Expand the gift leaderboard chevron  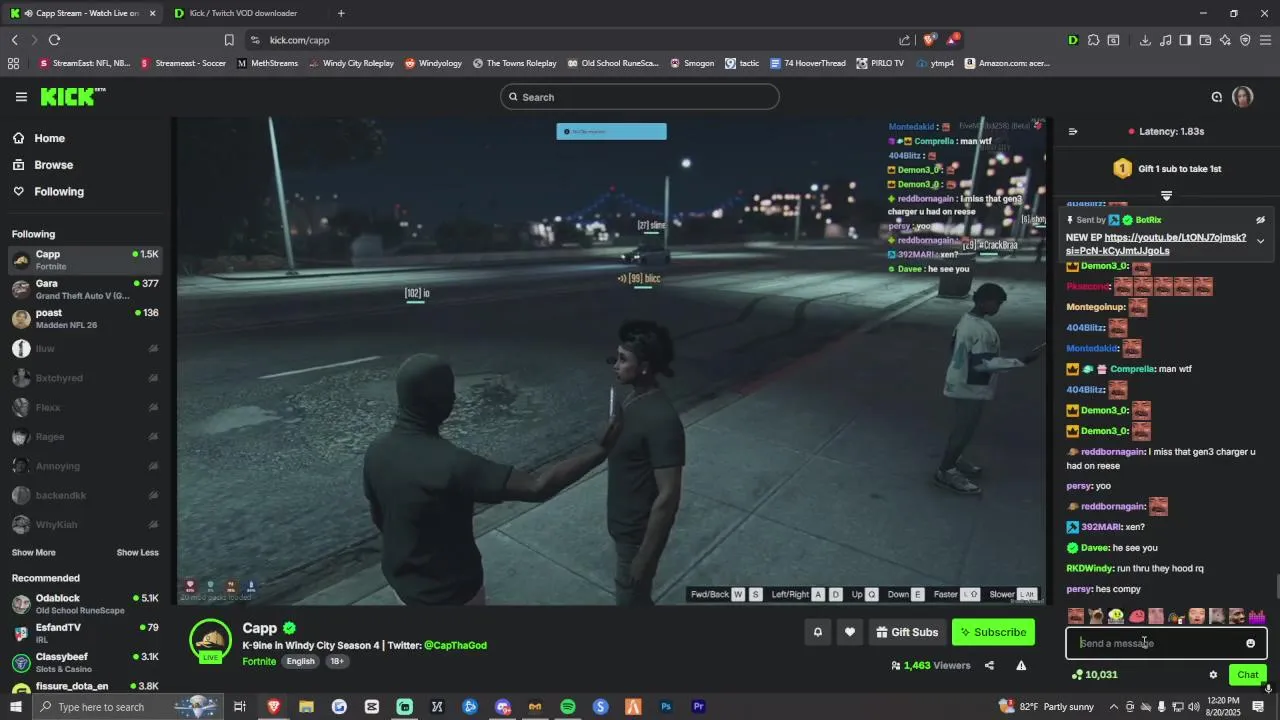(x=1166, y=195)
